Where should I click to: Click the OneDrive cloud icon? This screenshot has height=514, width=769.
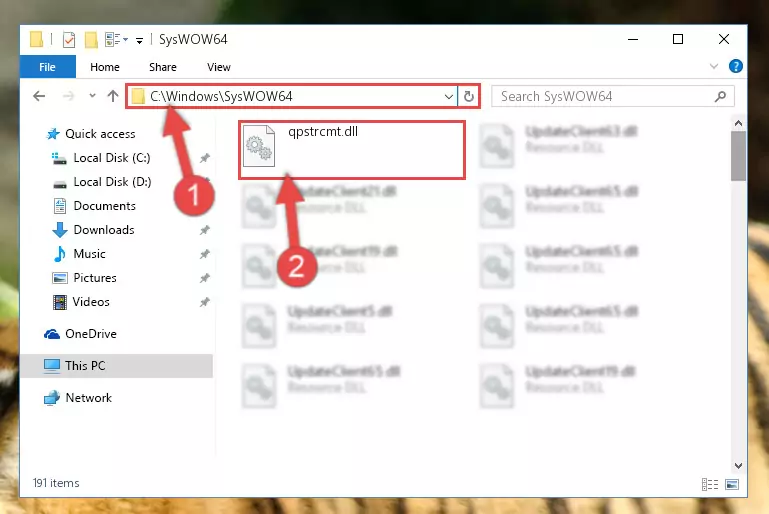(x=52, y=334)
